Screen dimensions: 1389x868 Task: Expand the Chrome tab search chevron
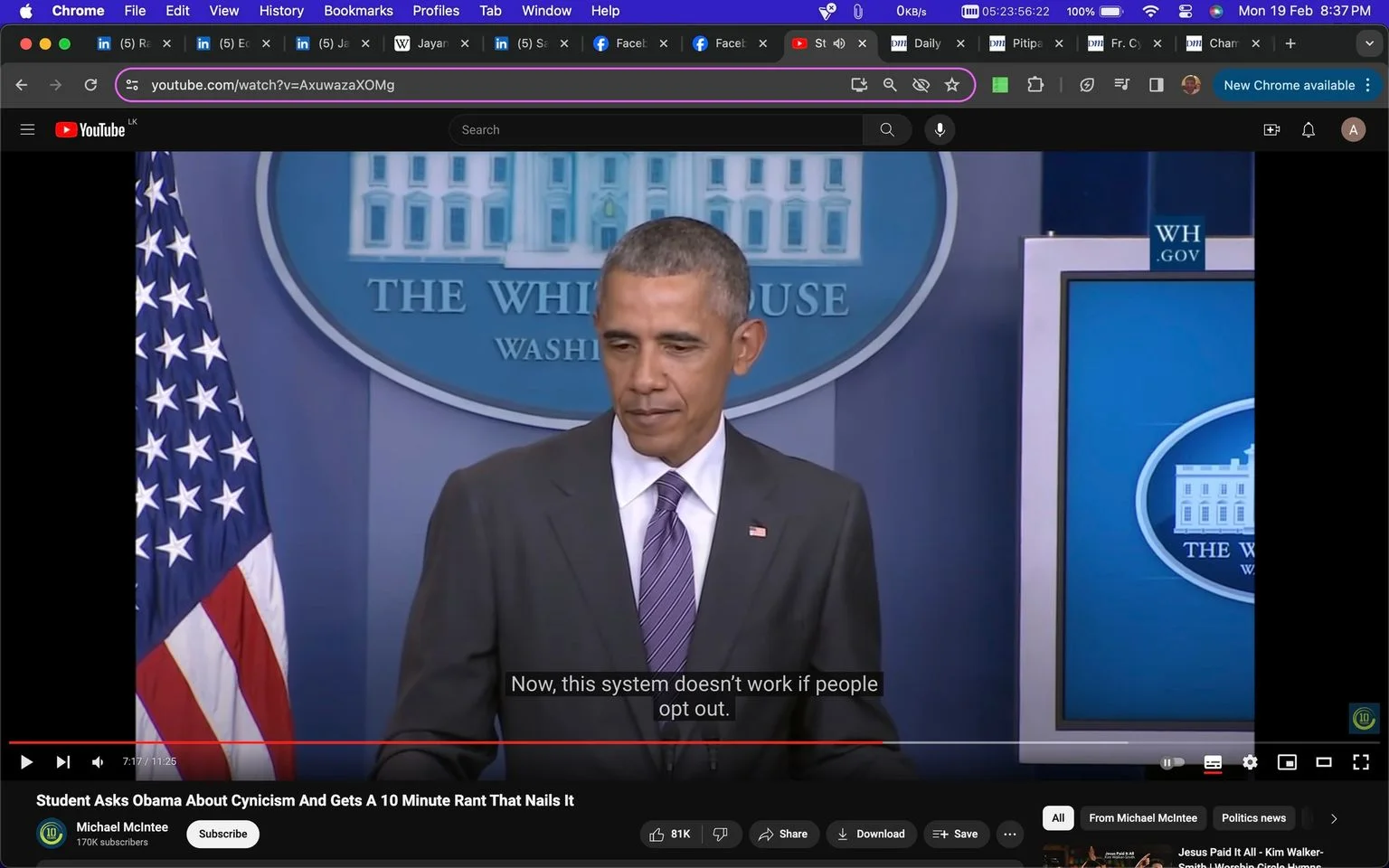[1369, 43]
